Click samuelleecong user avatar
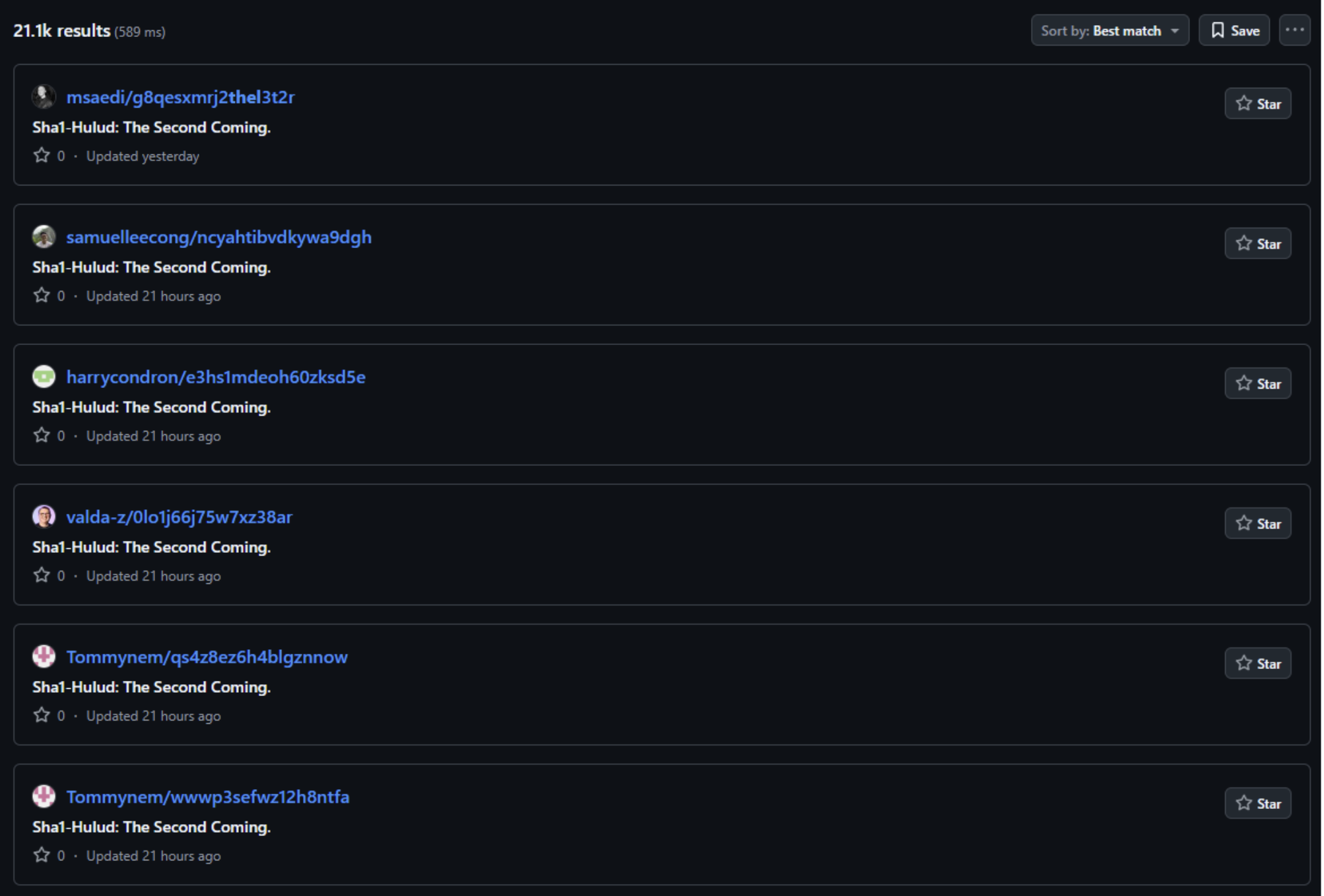 pos(44,237)
